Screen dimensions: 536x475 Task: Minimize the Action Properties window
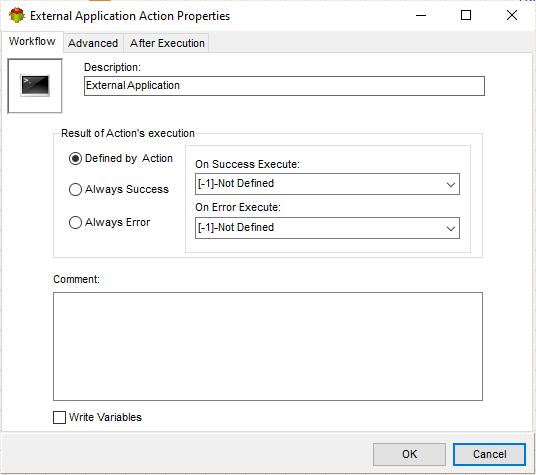421,15
